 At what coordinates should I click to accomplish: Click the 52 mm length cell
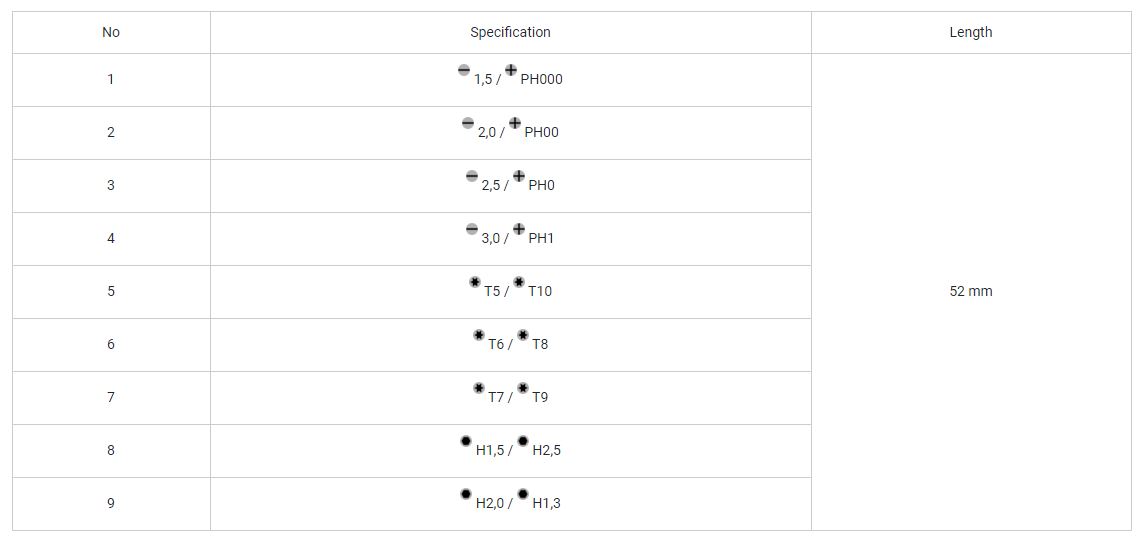click(x=971, y=291)
